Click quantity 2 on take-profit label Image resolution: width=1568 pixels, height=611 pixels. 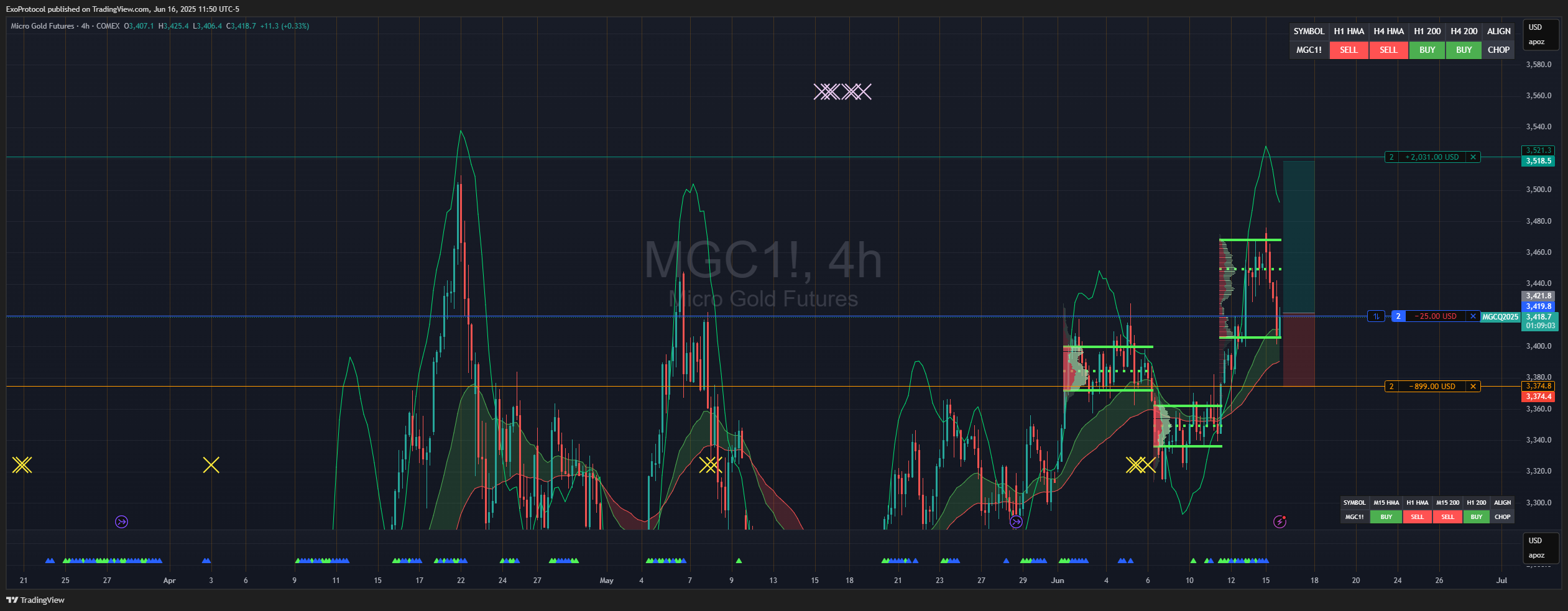point(1391,157)
